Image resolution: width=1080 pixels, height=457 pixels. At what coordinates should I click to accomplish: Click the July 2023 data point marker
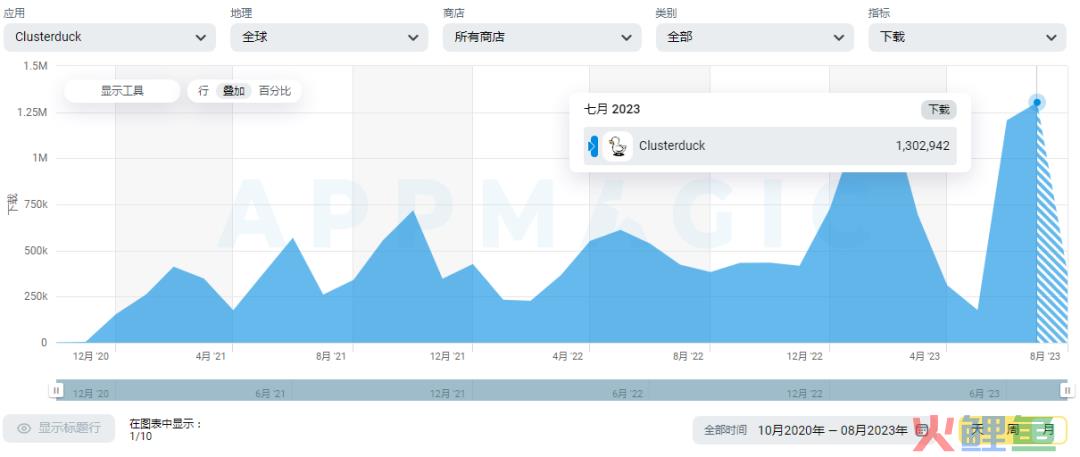(x=1037, y=103)
